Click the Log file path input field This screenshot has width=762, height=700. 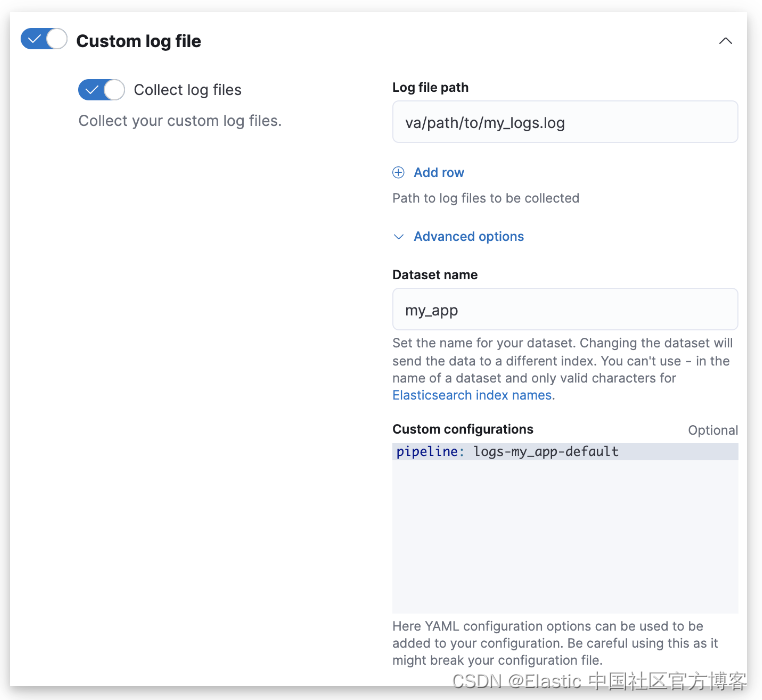click(x=565, y=122)
